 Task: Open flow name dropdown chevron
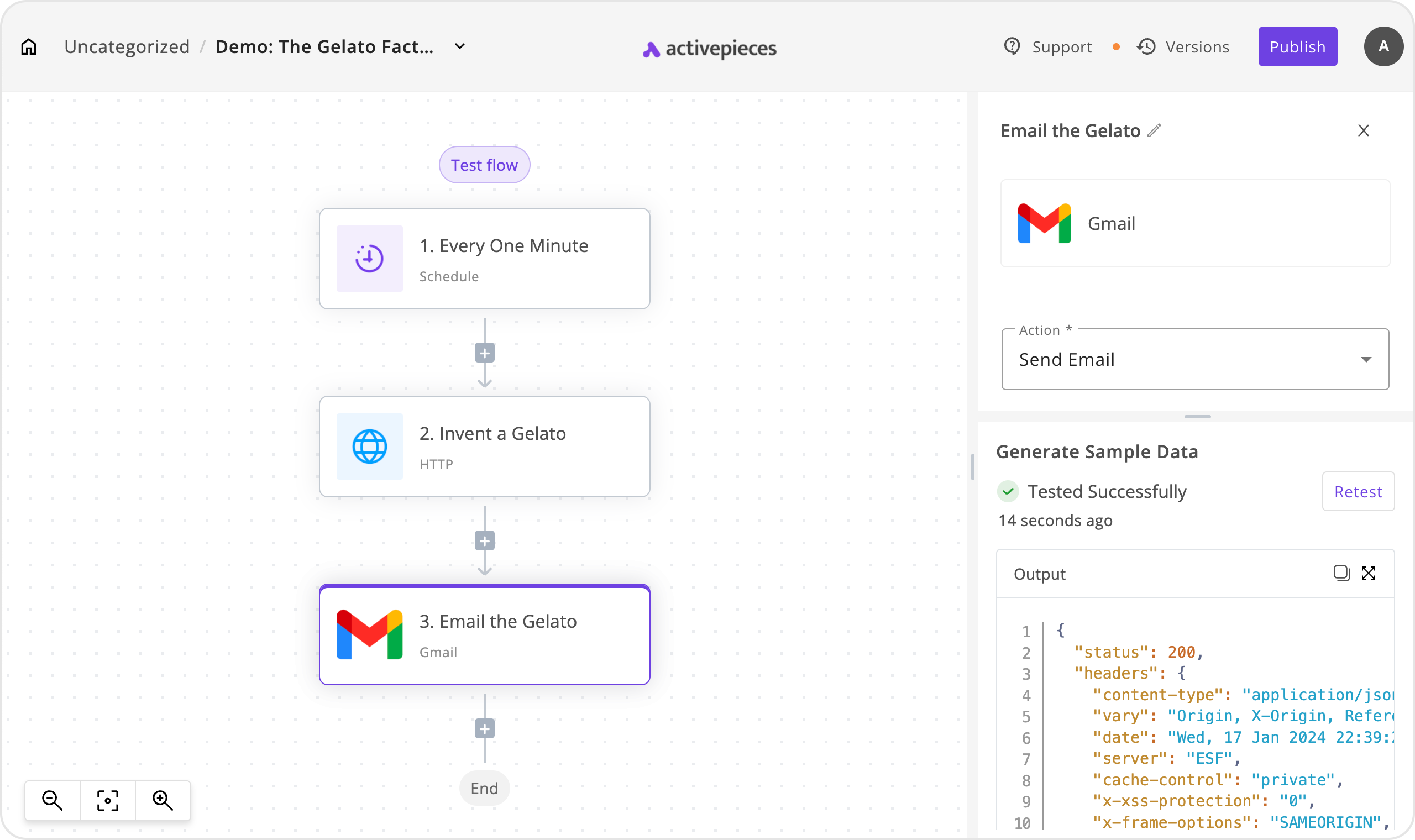coord(459,46)
